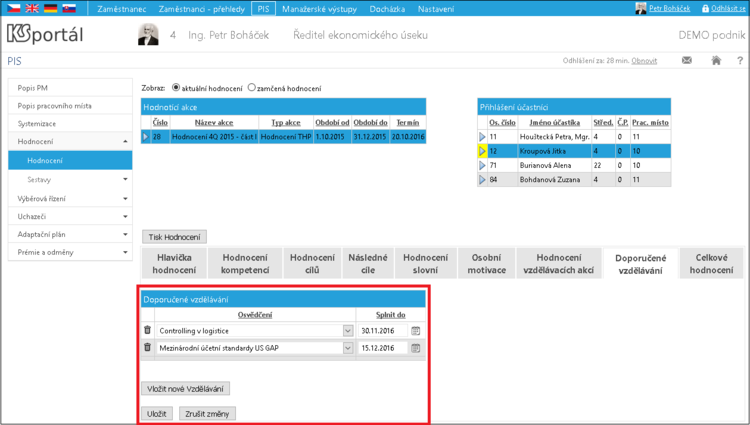Switch to Hodnocení cílů tab

(x=312, y=263)
